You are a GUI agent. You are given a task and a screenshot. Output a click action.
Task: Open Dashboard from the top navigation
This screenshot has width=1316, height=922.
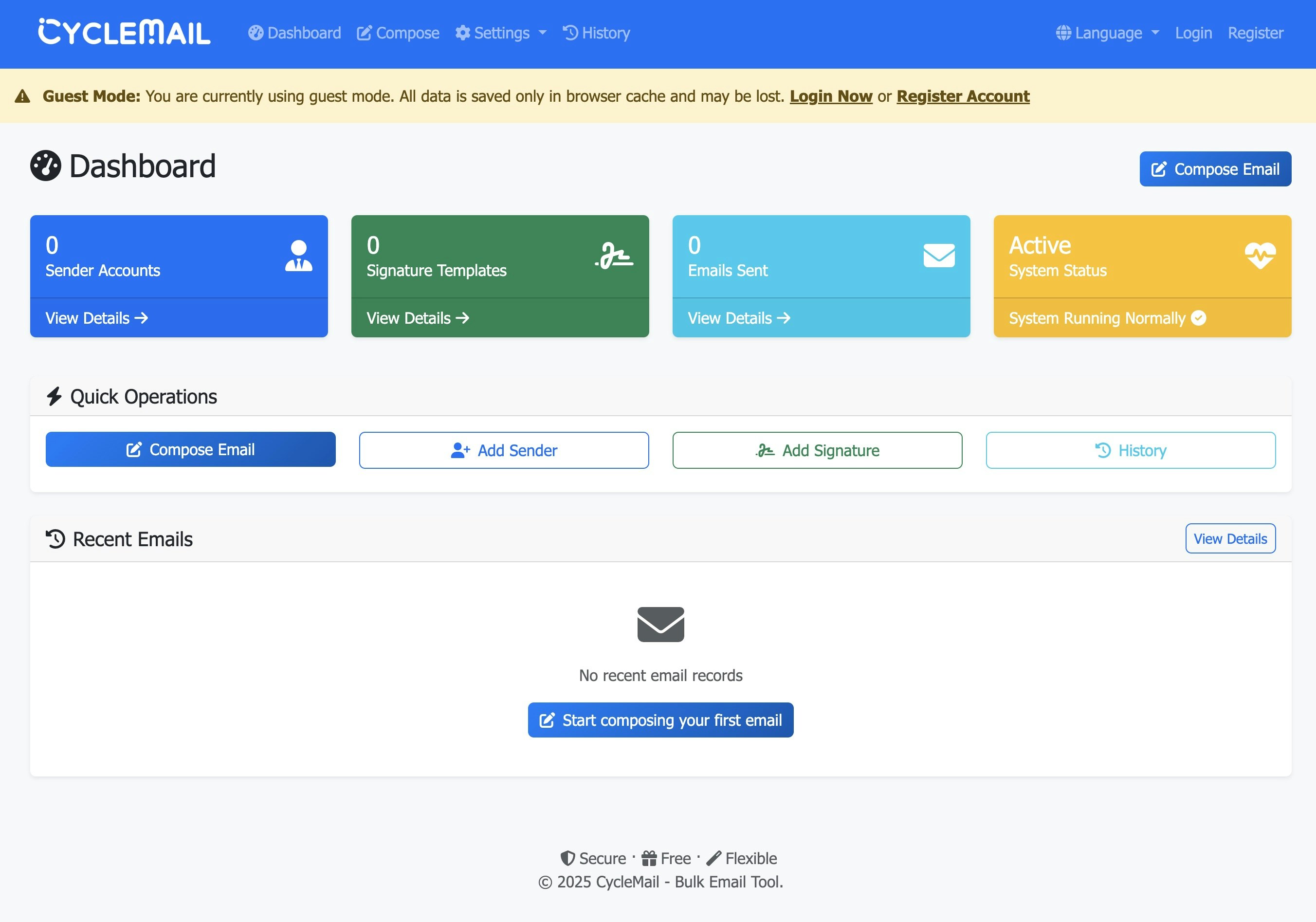(294, 33)
